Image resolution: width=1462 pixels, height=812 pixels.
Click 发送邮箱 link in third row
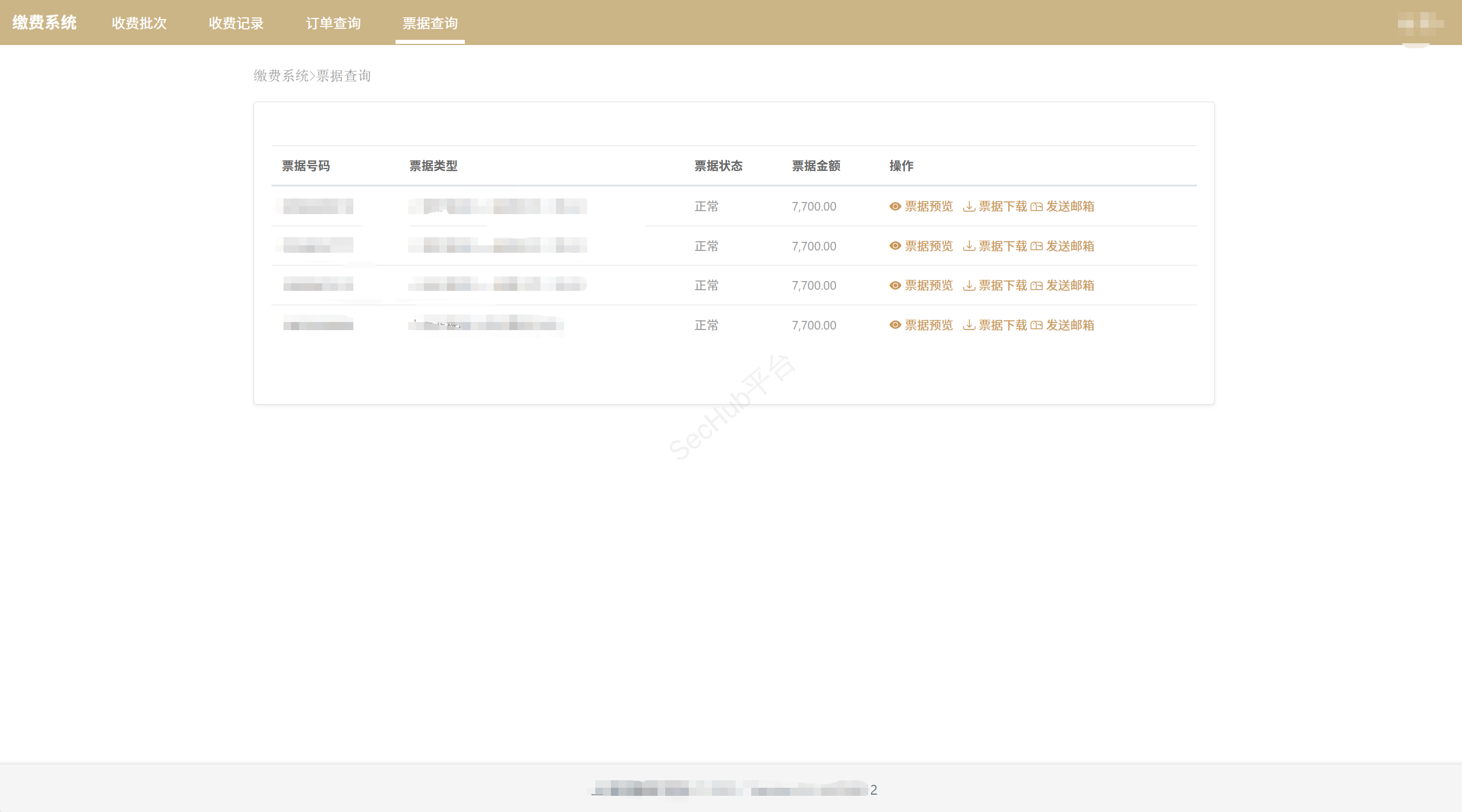tap(1070, 286)
